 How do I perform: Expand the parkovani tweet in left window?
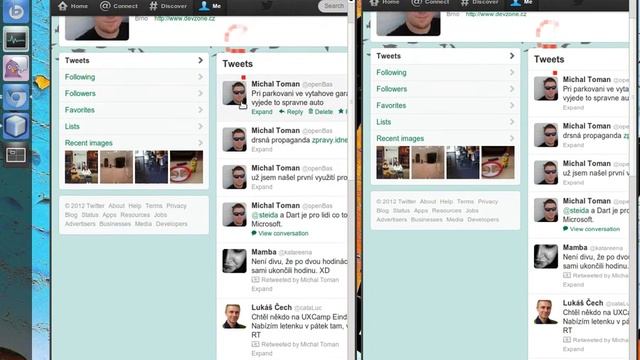(262, 112)
